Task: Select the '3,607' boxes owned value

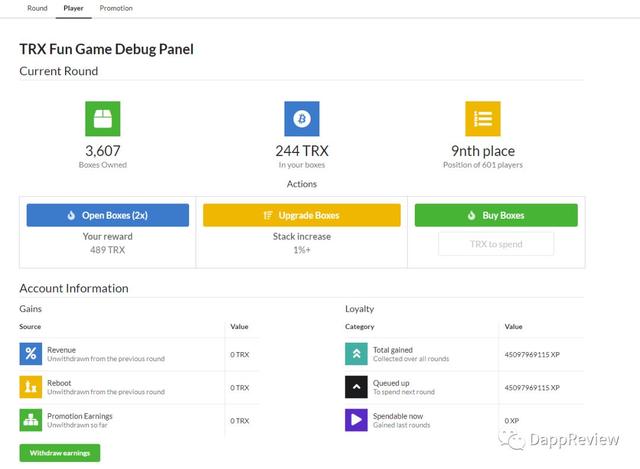Action: coord(103,151)
